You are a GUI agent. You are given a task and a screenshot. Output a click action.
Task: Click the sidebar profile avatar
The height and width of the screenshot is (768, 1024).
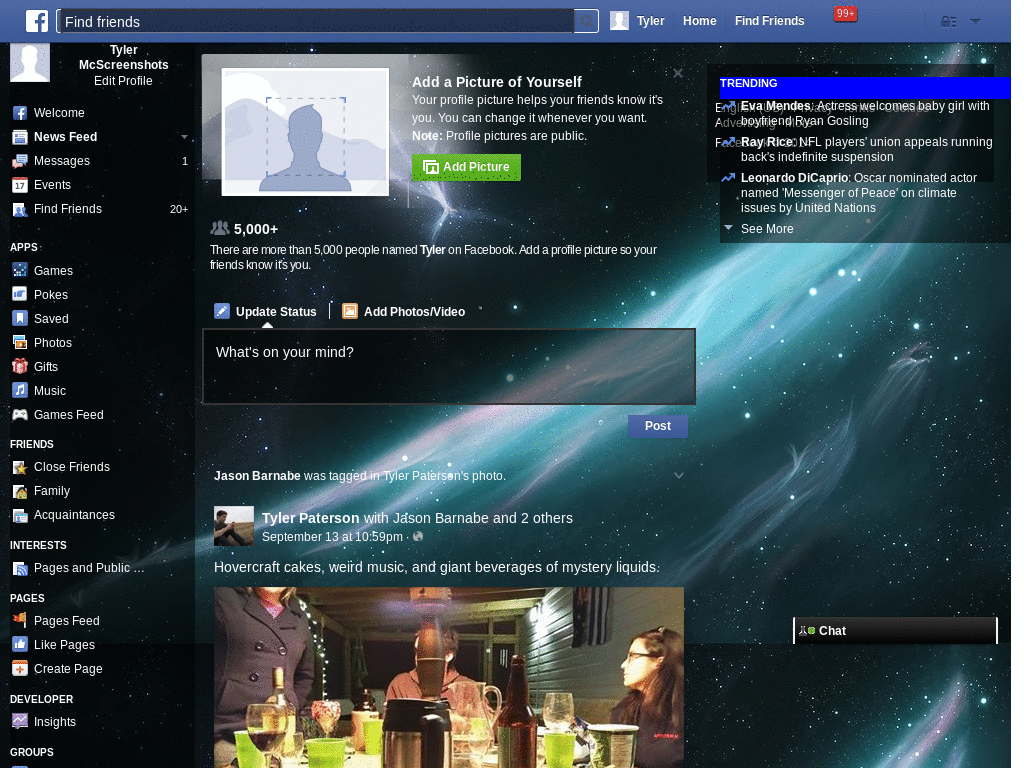click(30, 63)
